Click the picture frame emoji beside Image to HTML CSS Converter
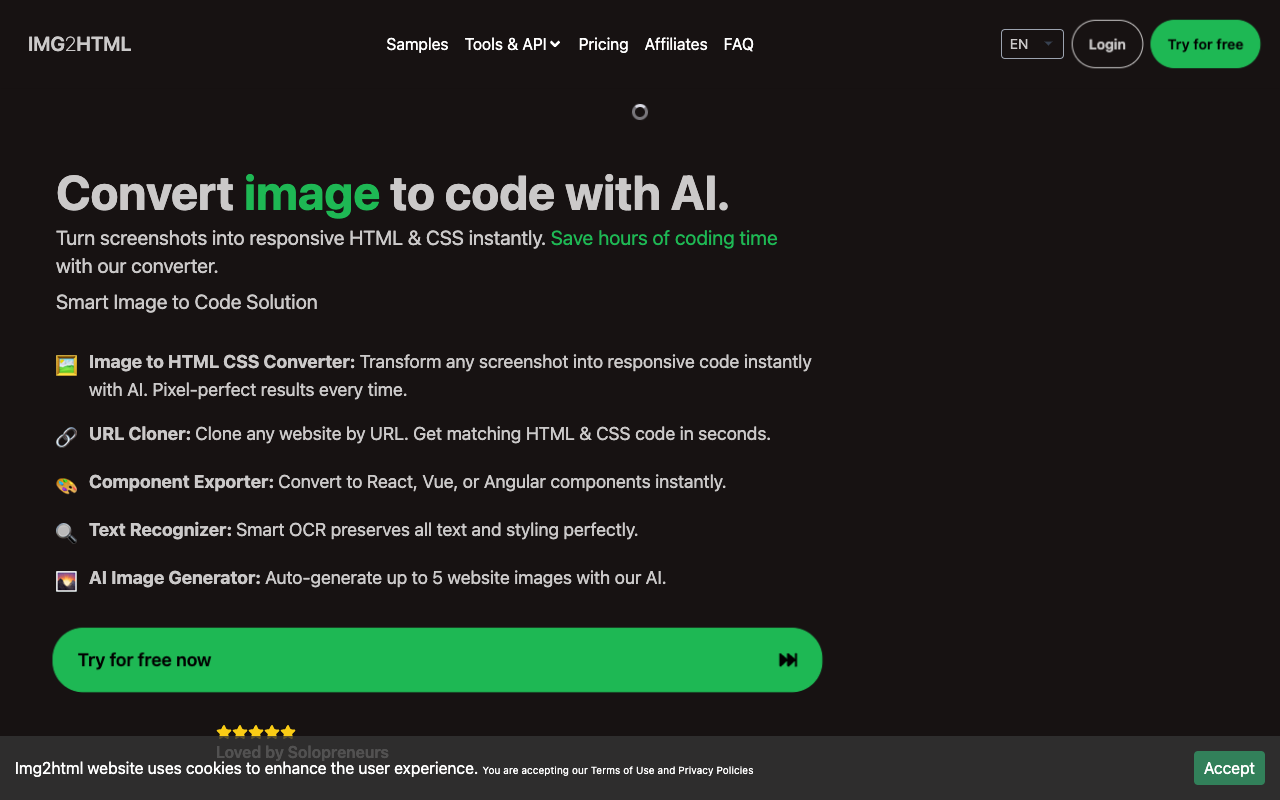The height and width of the screenshot is (800, 1280). (x=66, y=365)
